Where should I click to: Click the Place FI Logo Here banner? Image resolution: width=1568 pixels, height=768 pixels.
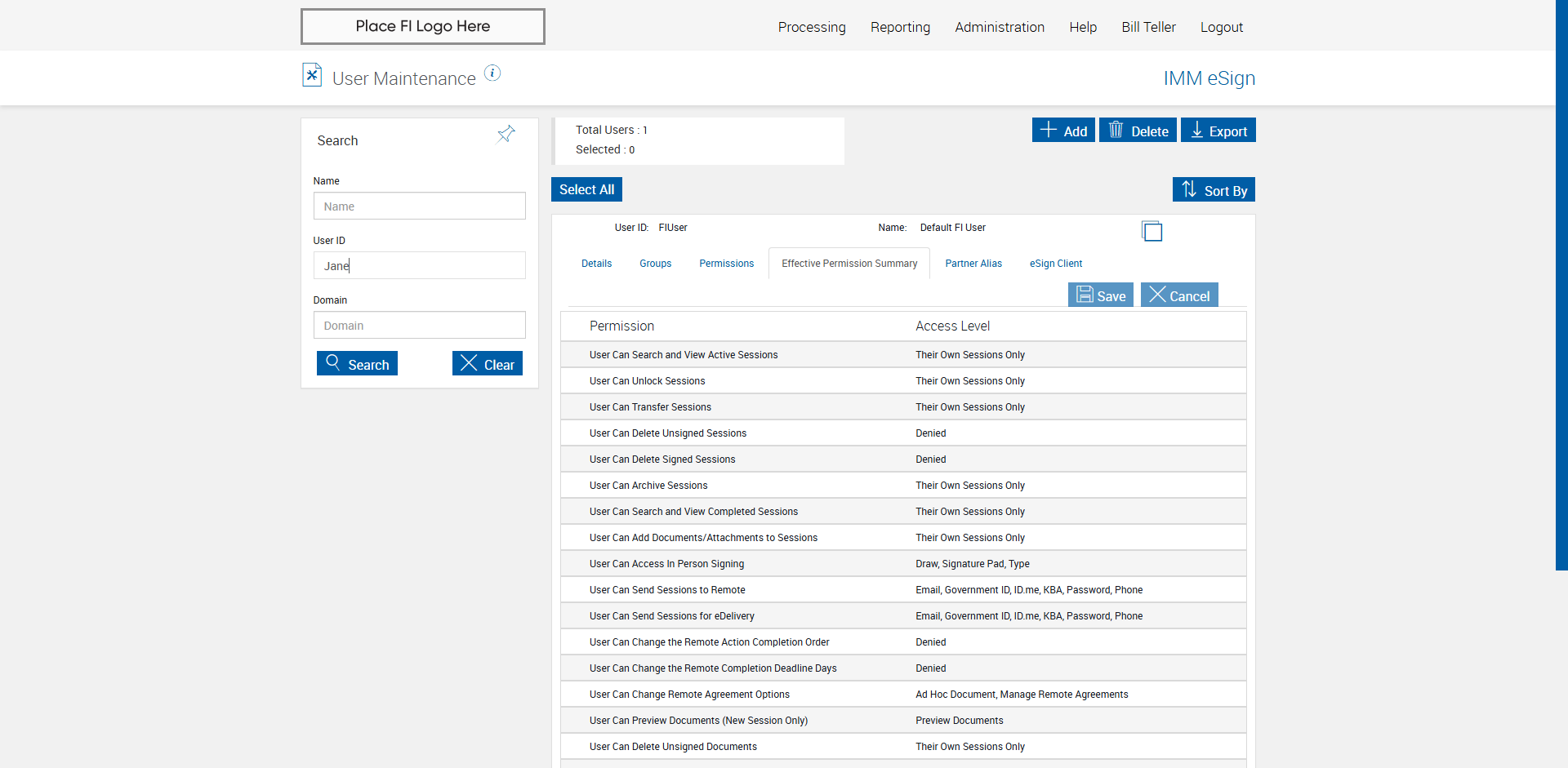423,26
